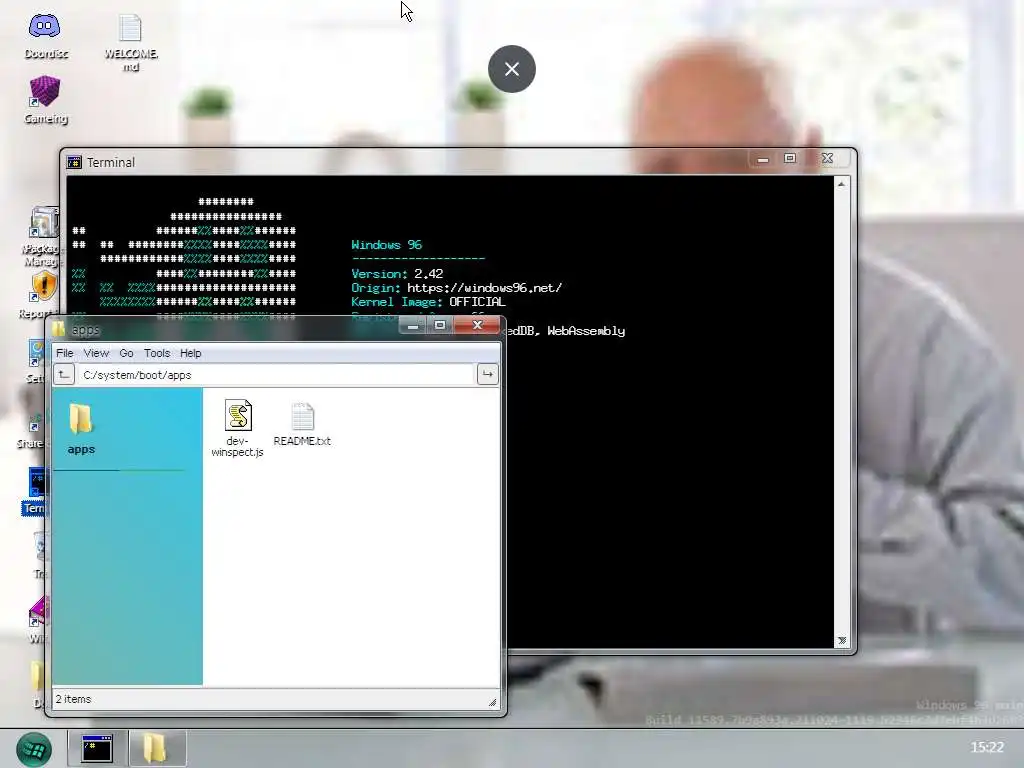Open the Start menu button

(34, 748)
